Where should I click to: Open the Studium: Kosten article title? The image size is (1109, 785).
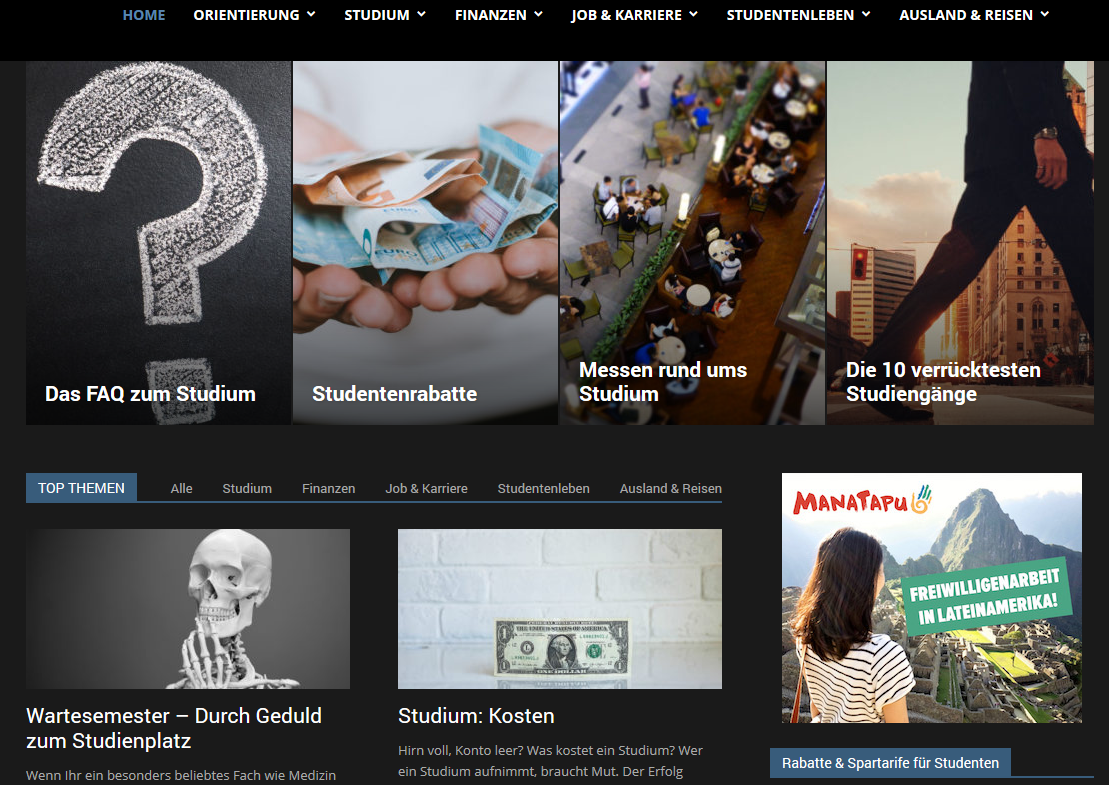pyautogui.click(x=476, y=716)
